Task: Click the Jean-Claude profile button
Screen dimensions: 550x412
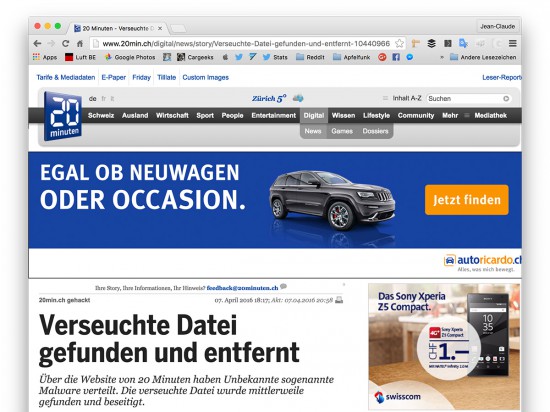Action: pyautogui.click(x=497, y=27)
